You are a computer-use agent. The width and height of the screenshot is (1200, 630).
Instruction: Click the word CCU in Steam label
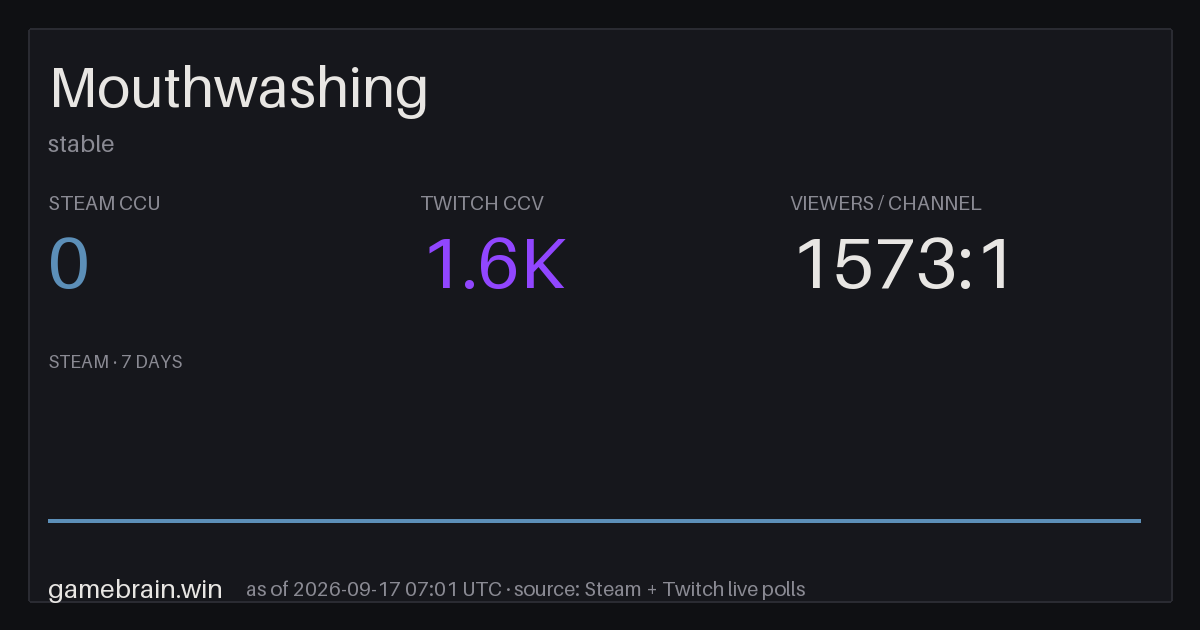coord(140,203)
